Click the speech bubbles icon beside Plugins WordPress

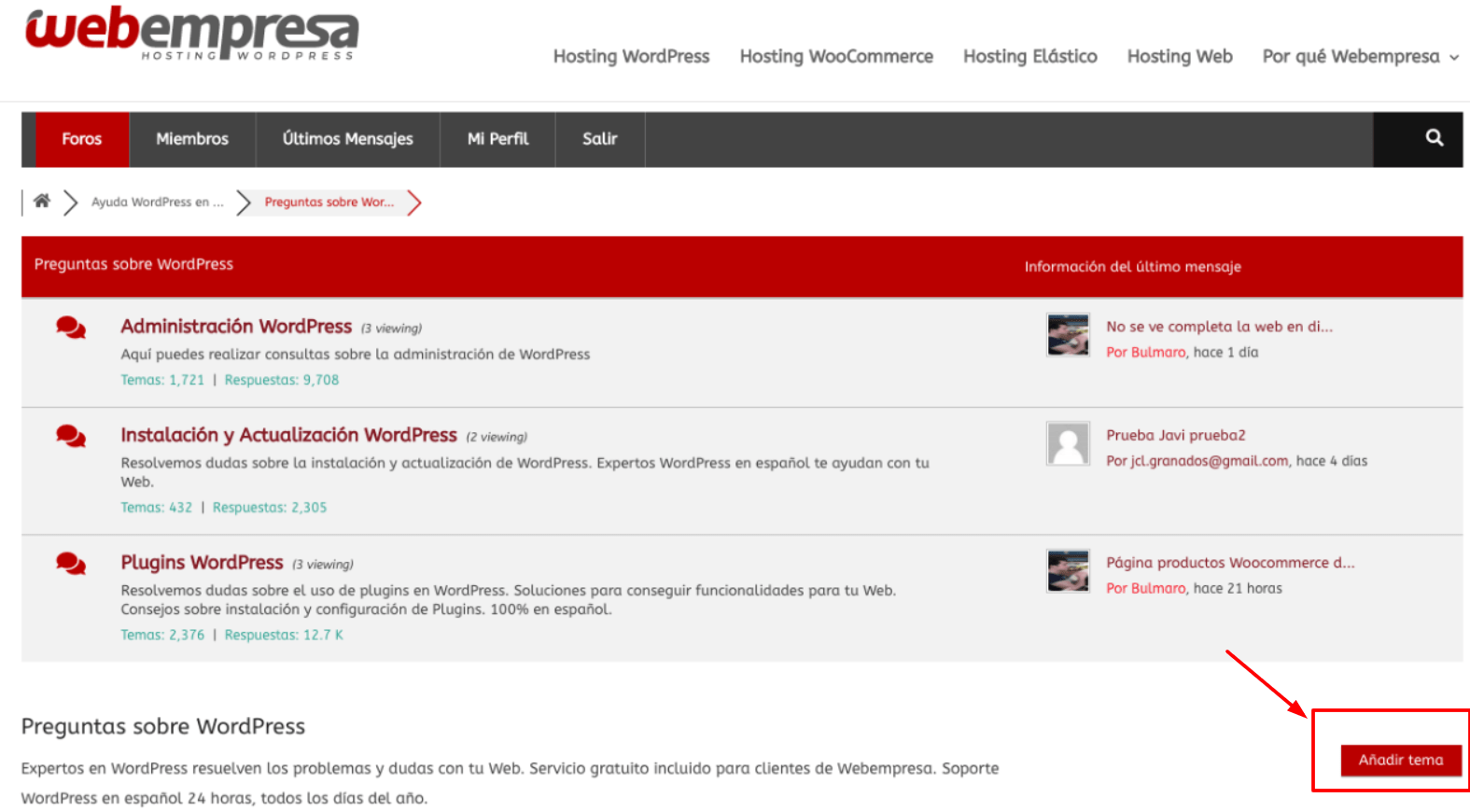71,564
